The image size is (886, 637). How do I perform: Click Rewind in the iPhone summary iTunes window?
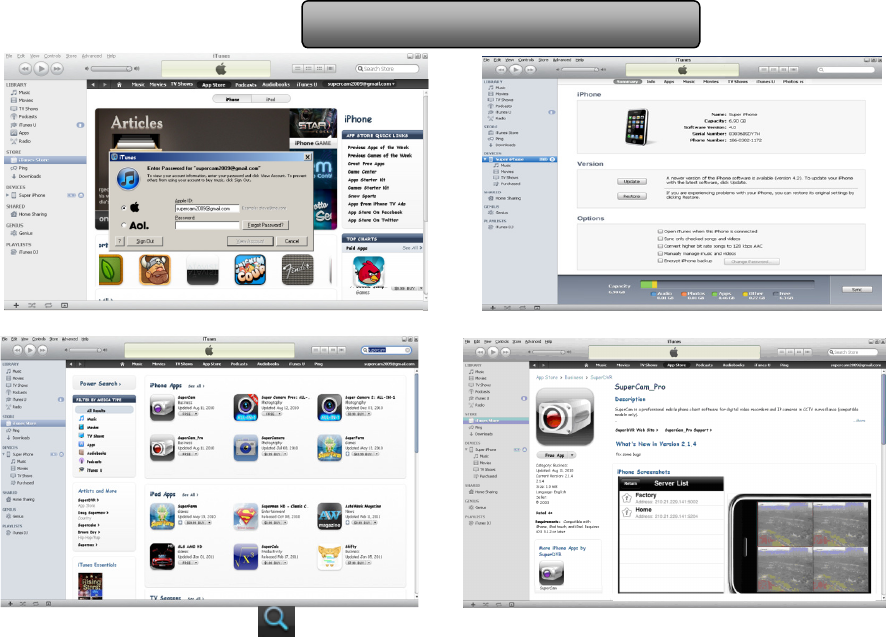[501, 70]
